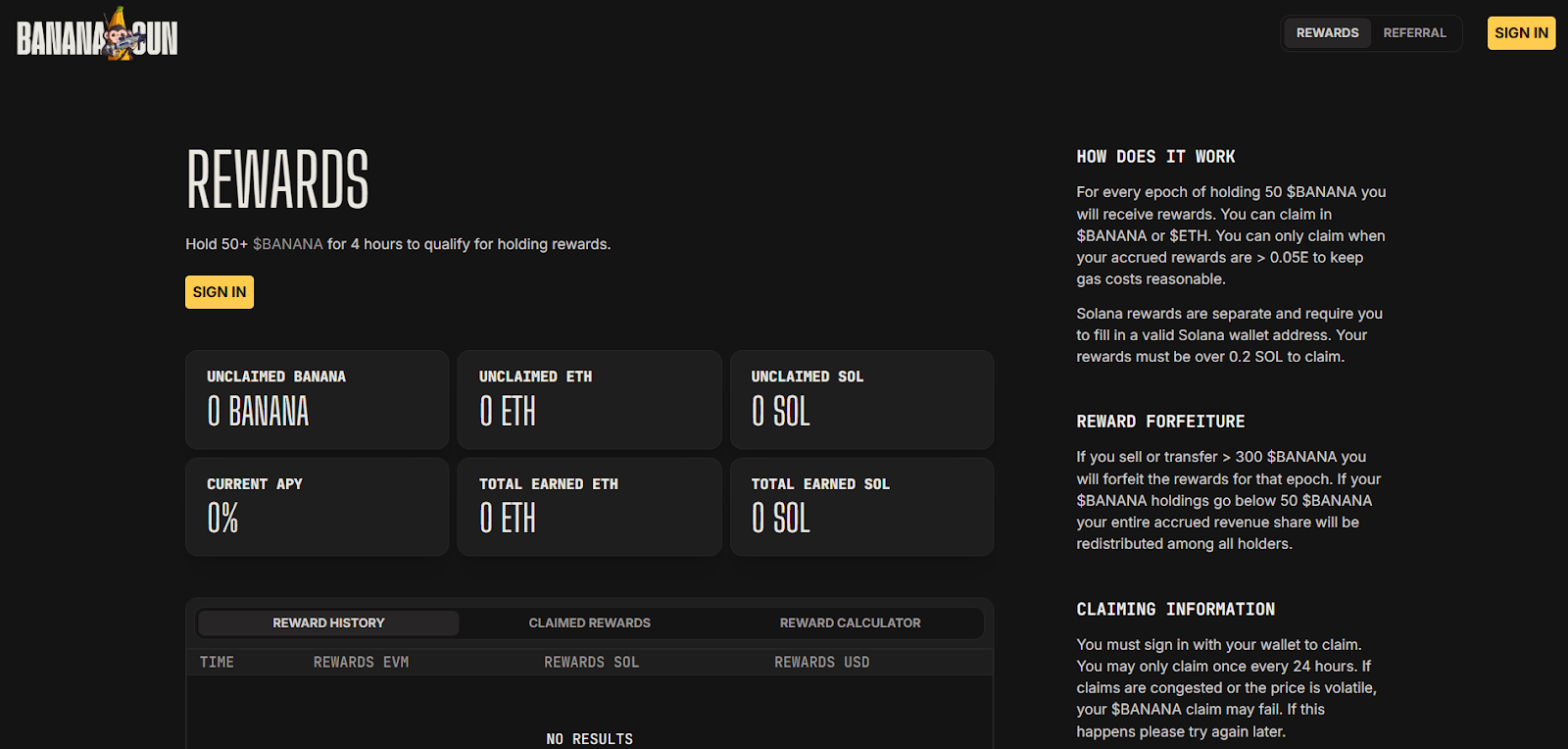Sort by the Time column header
The width and height of the screenshot is (1568, 749).
point(217,663)
